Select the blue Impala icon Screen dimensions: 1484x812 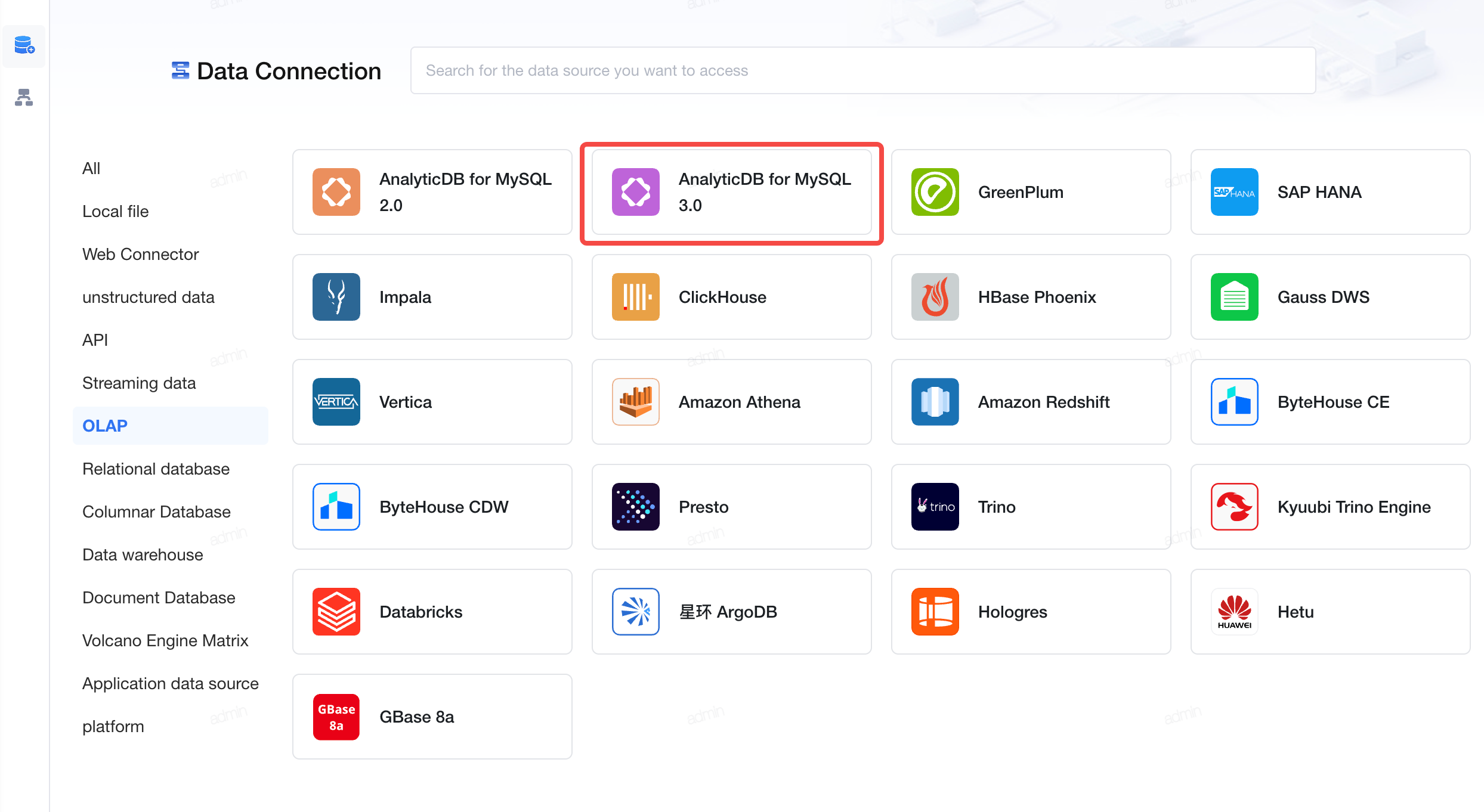(336, 297)
